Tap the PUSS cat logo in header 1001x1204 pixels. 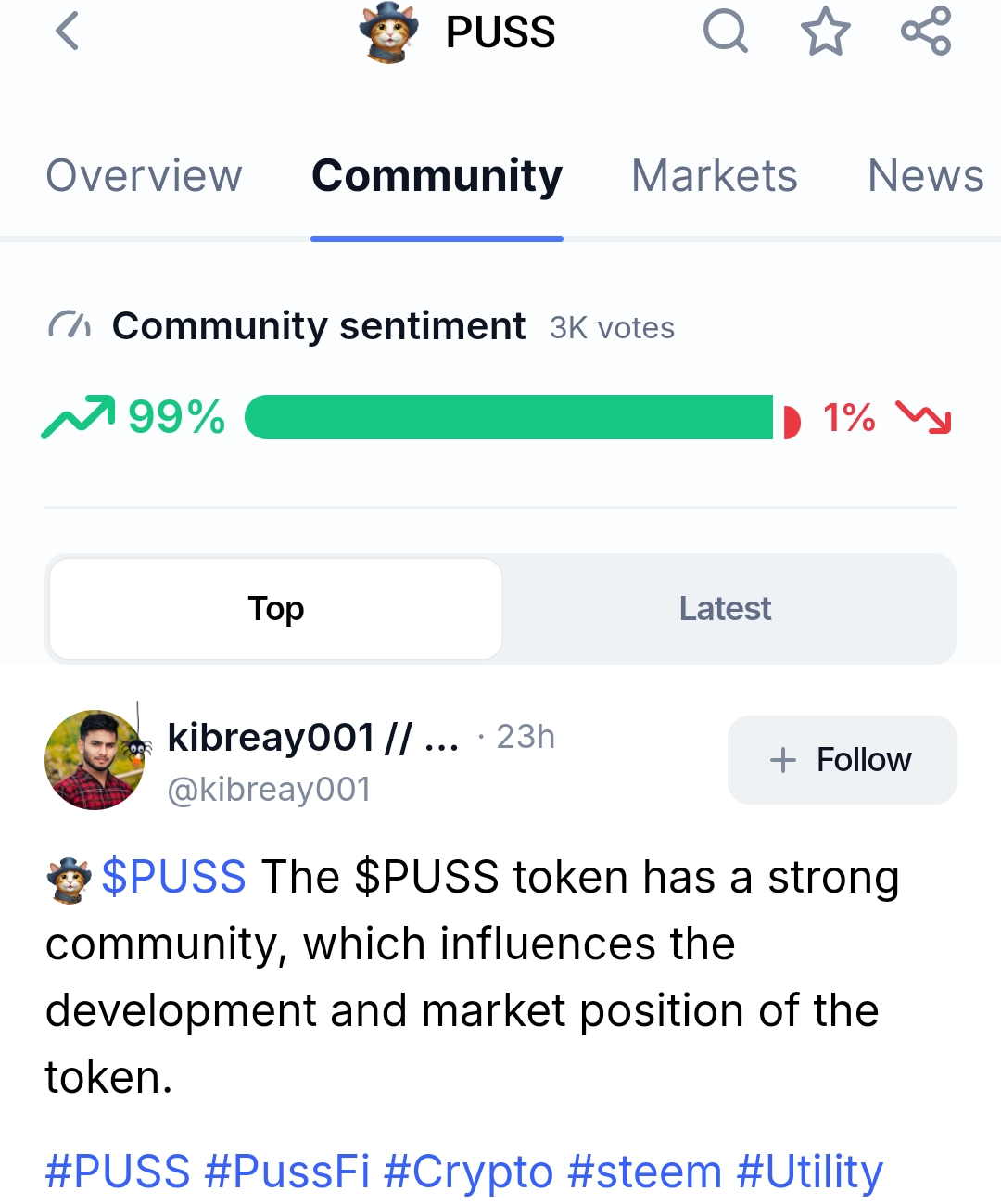pos(388,32)
